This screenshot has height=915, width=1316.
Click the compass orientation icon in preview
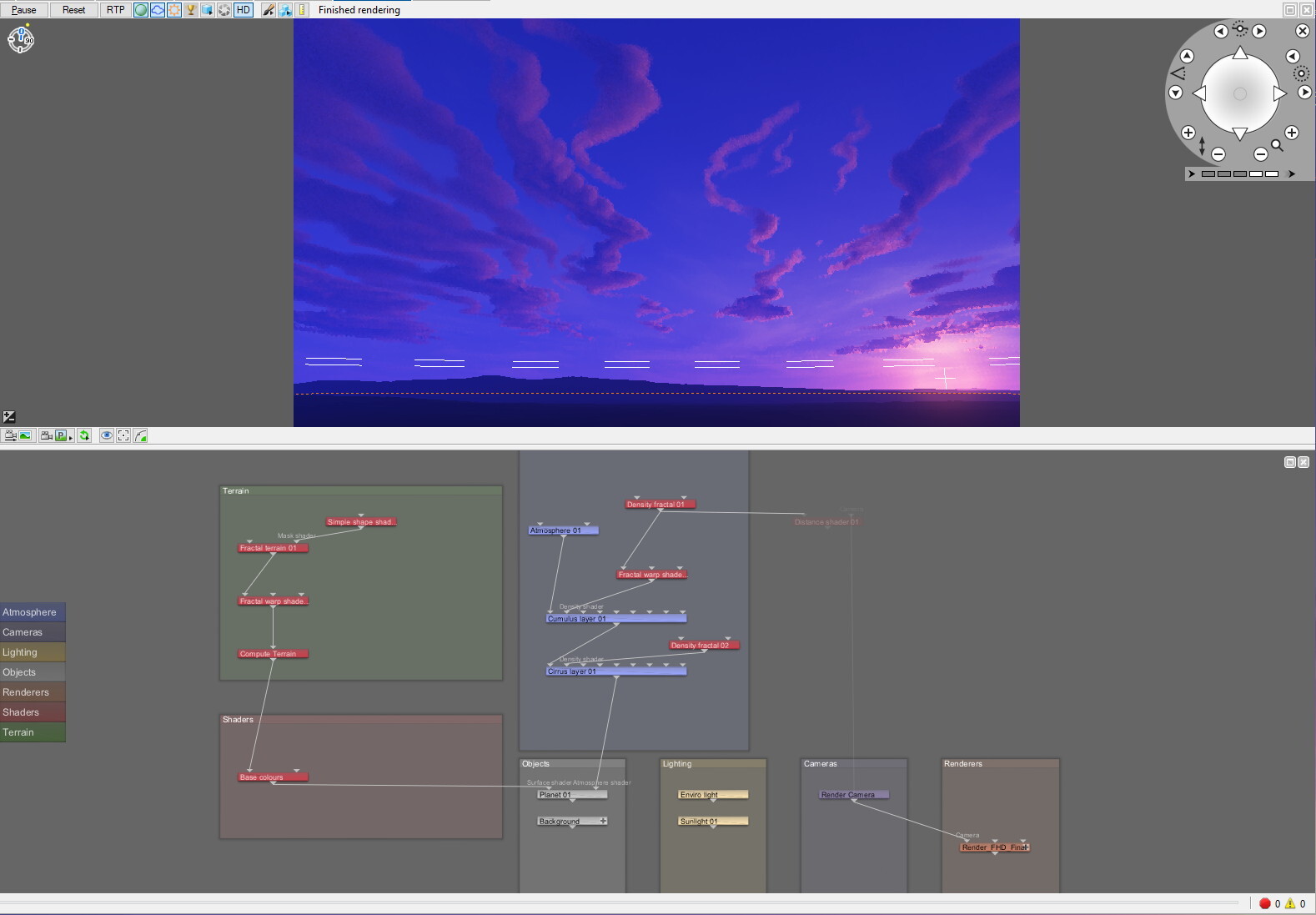point(21,39)
